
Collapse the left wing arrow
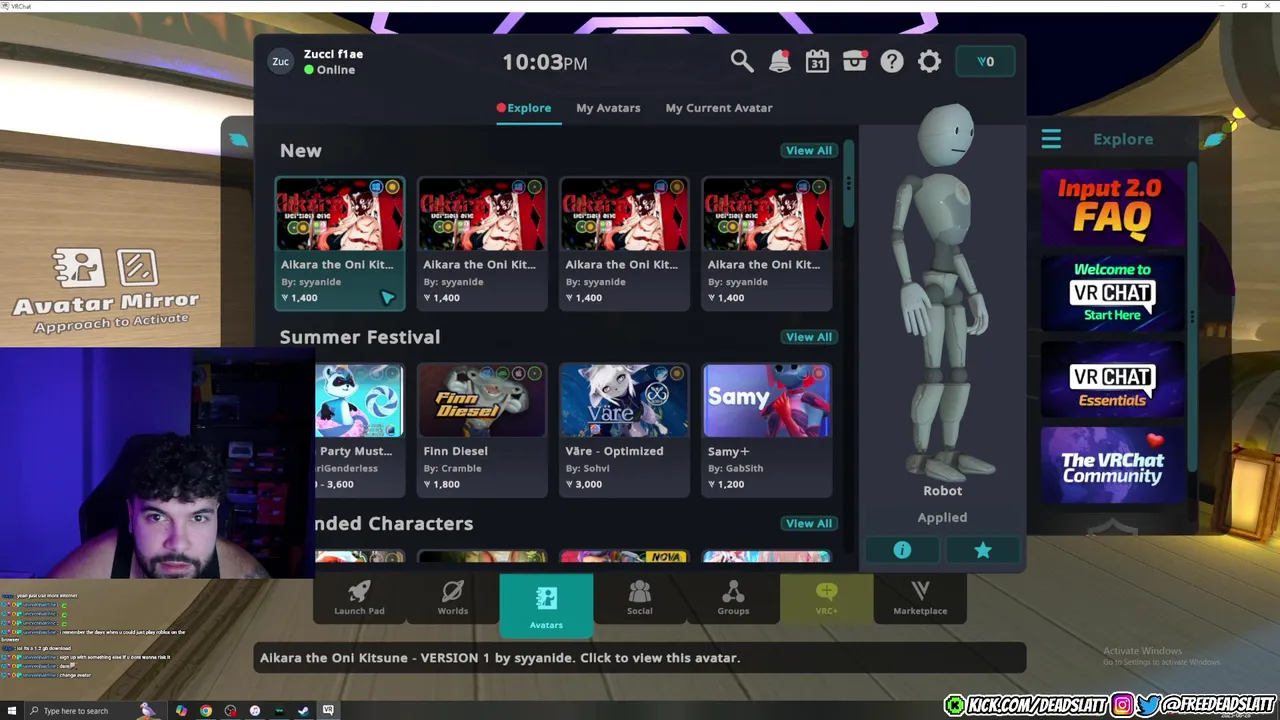click(x=238, y=140)
